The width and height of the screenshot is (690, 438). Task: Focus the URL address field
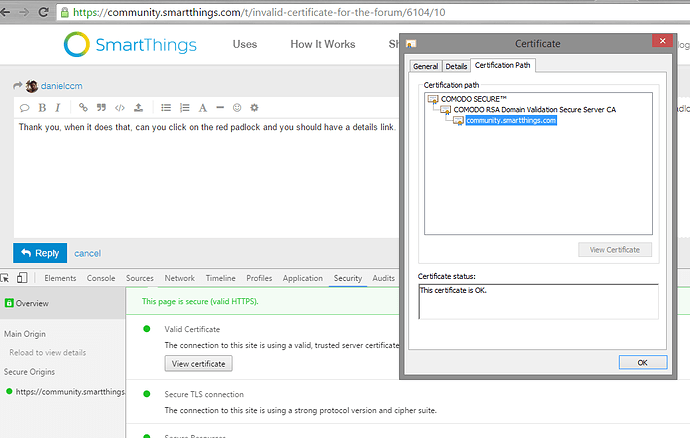(x=374, y=12)
